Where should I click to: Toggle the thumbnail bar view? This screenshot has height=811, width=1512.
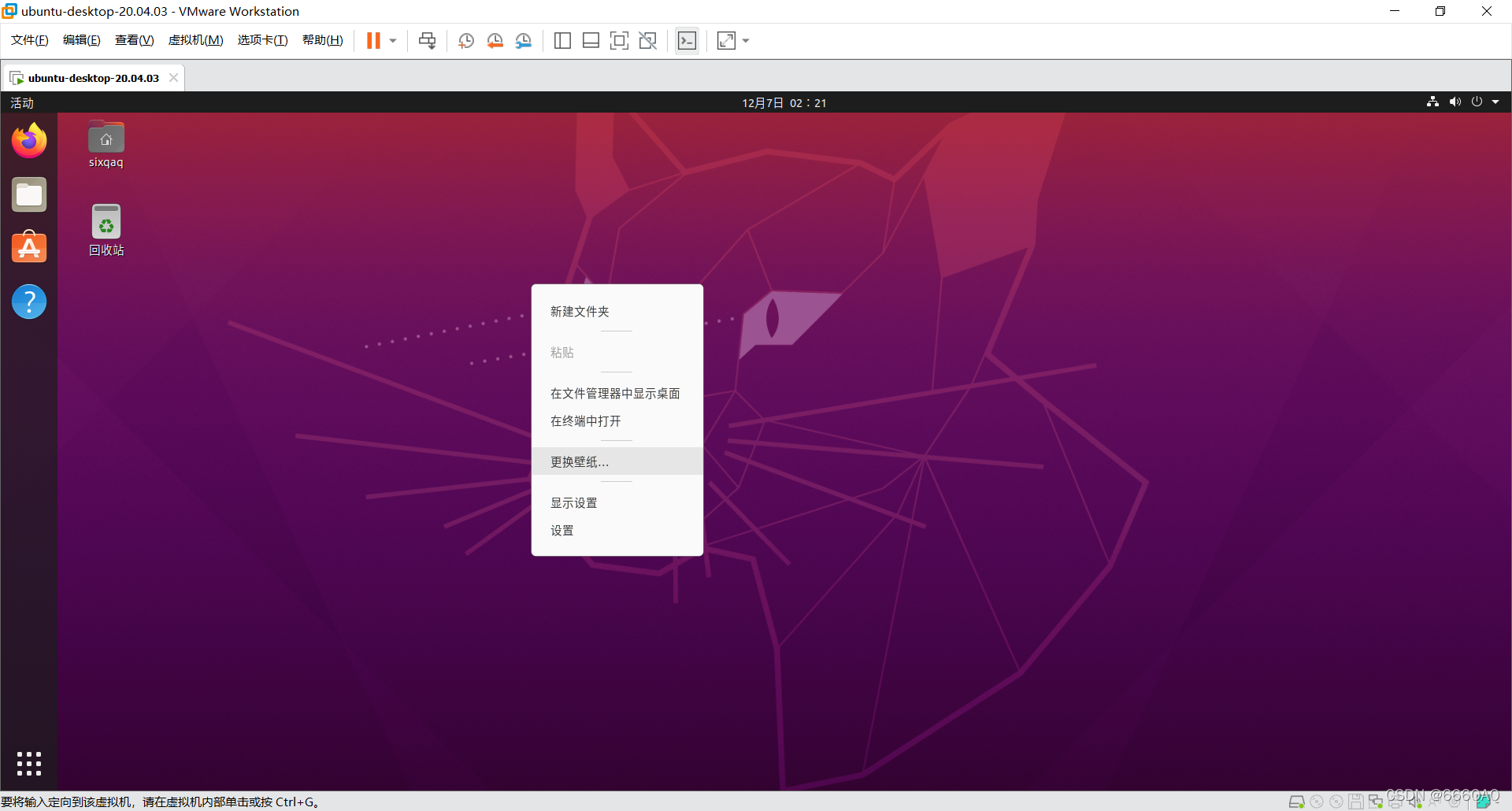point(591,41)
